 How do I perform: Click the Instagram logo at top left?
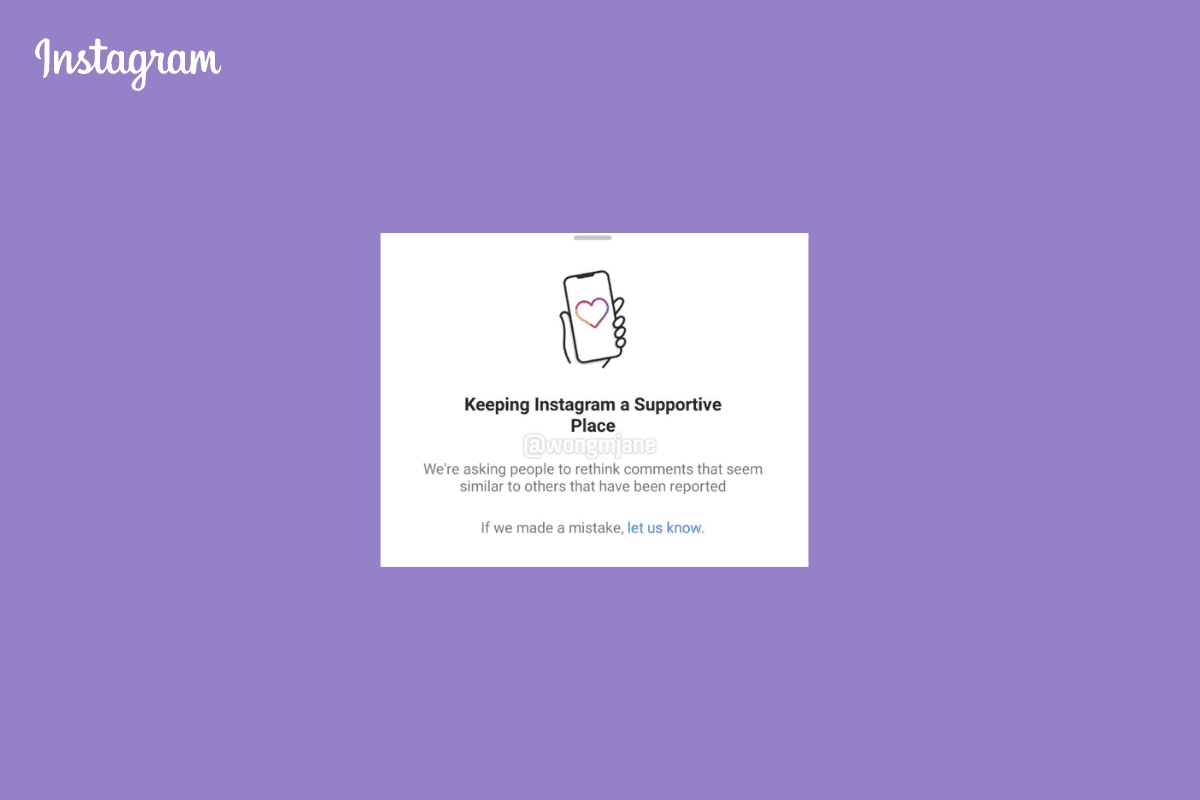point(128,62)
